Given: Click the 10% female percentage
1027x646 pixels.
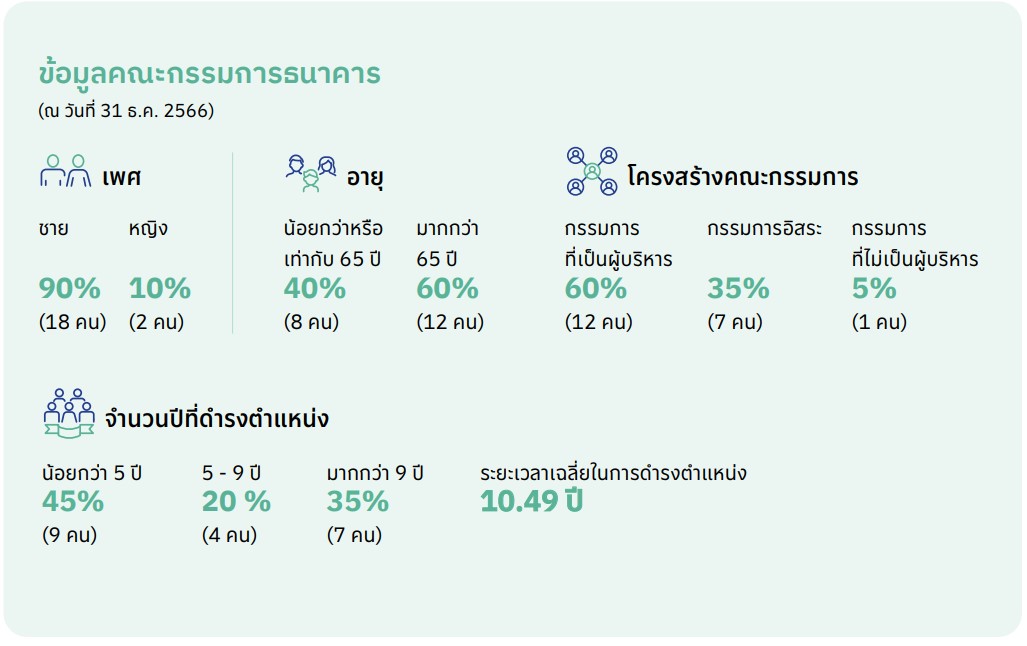Looking at the screenshot, I should coord(160,288).
